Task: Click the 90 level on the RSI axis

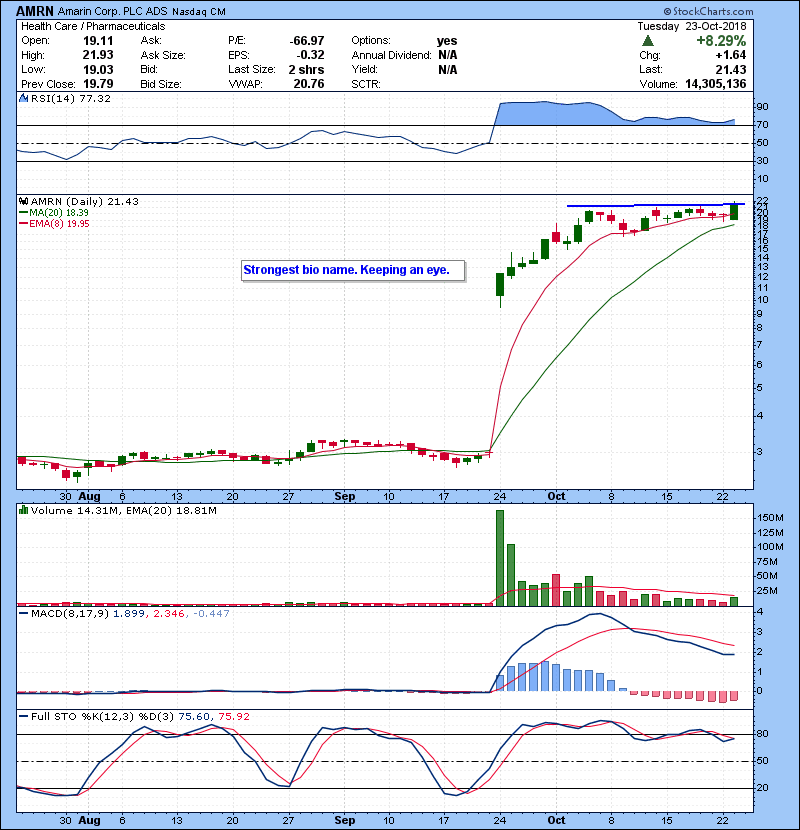Action: tap(763, 106)
